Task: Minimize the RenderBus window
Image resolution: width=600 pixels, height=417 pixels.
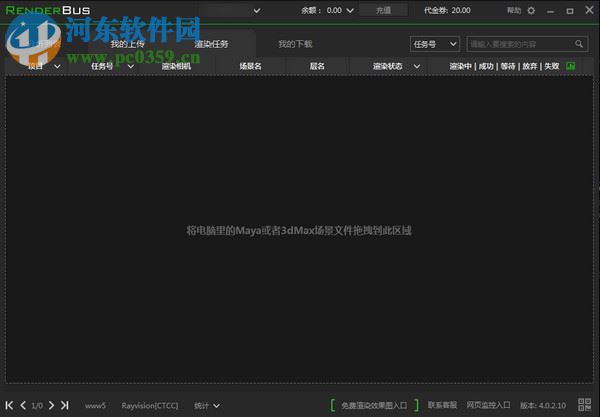Action: pyautogui.click(x=551, y=11)
